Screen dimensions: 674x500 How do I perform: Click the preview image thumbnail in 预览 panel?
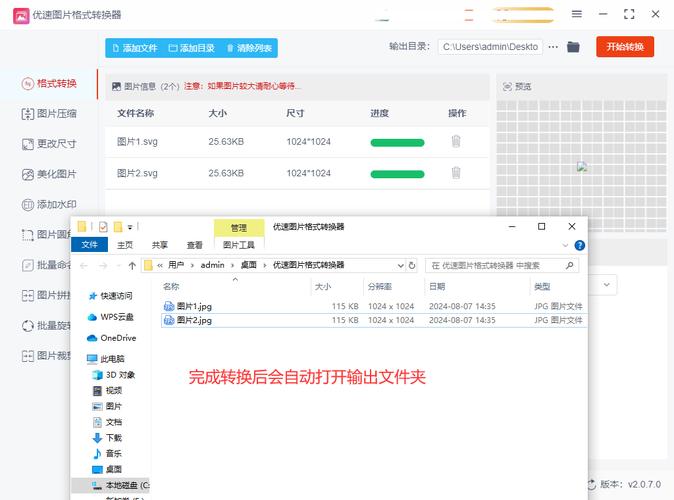tap(582, 167)
